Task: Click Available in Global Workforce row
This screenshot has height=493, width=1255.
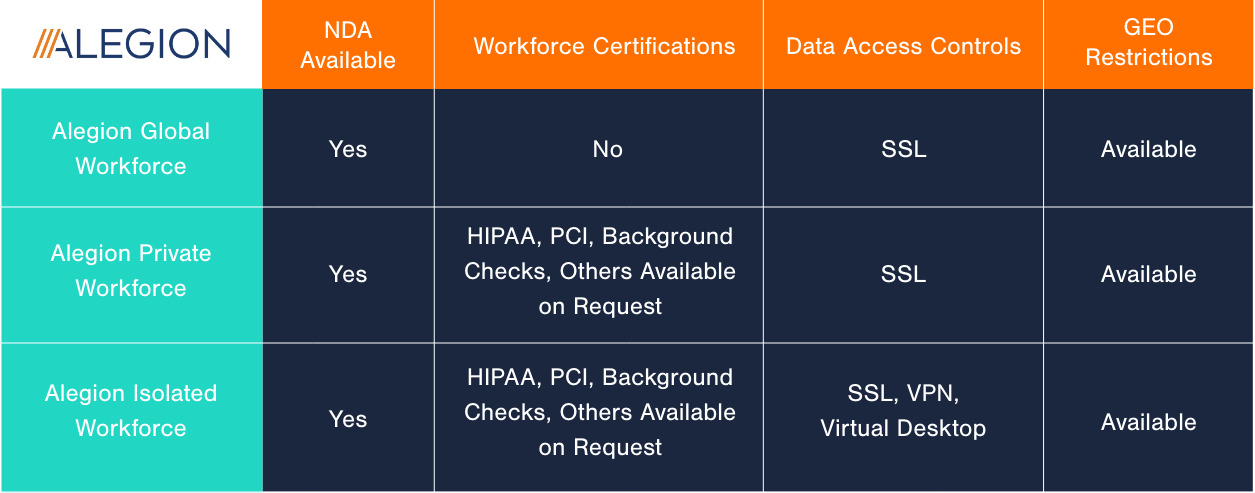Action: coord(1149,149)
